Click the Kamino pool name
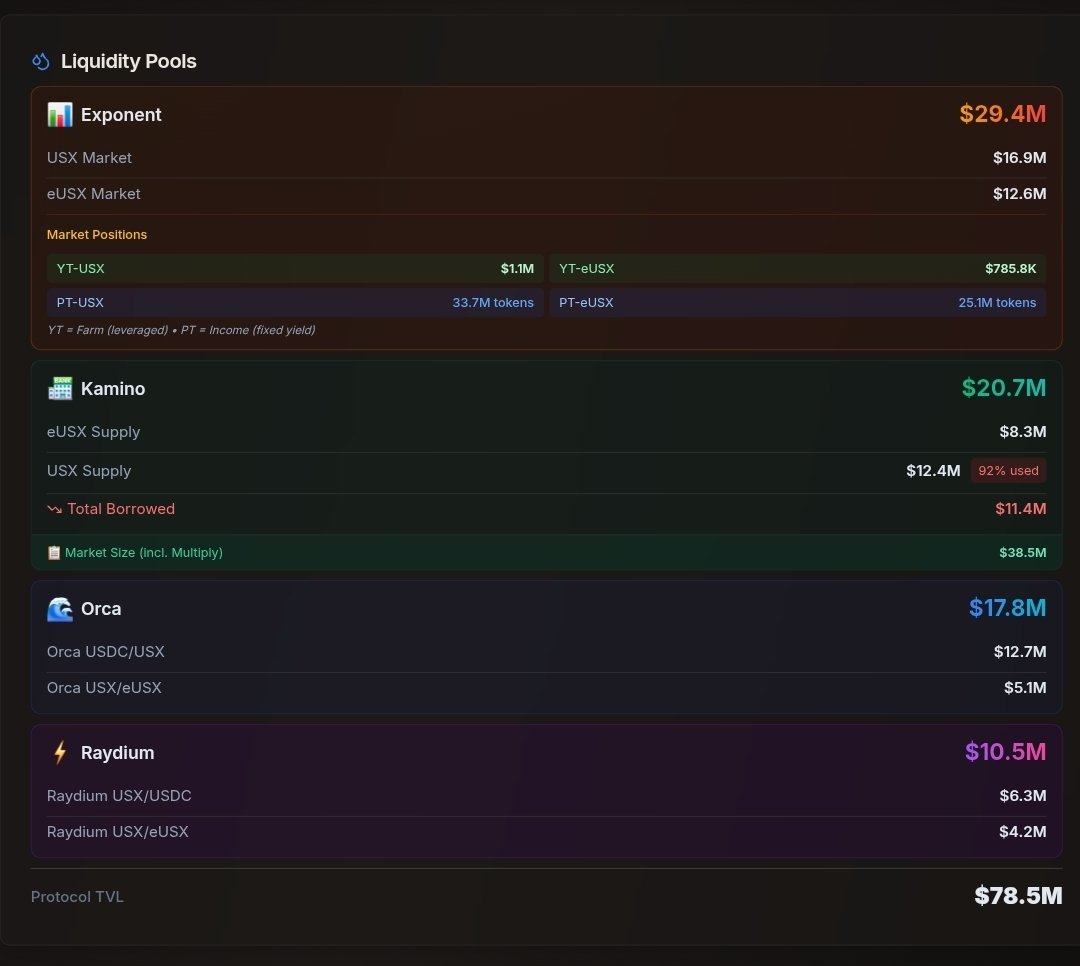Screen dimensions: 1080x966 [x=113, y=389]
